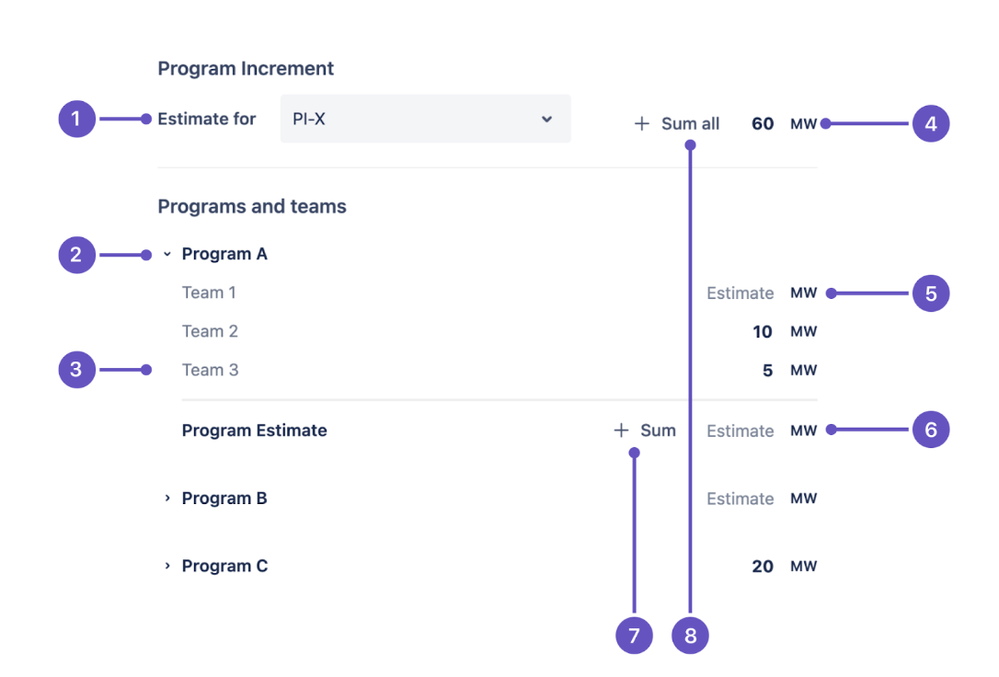Open the PI-X Program Increment dropdown
Viewport: 999px width, 677px height.
426,119
